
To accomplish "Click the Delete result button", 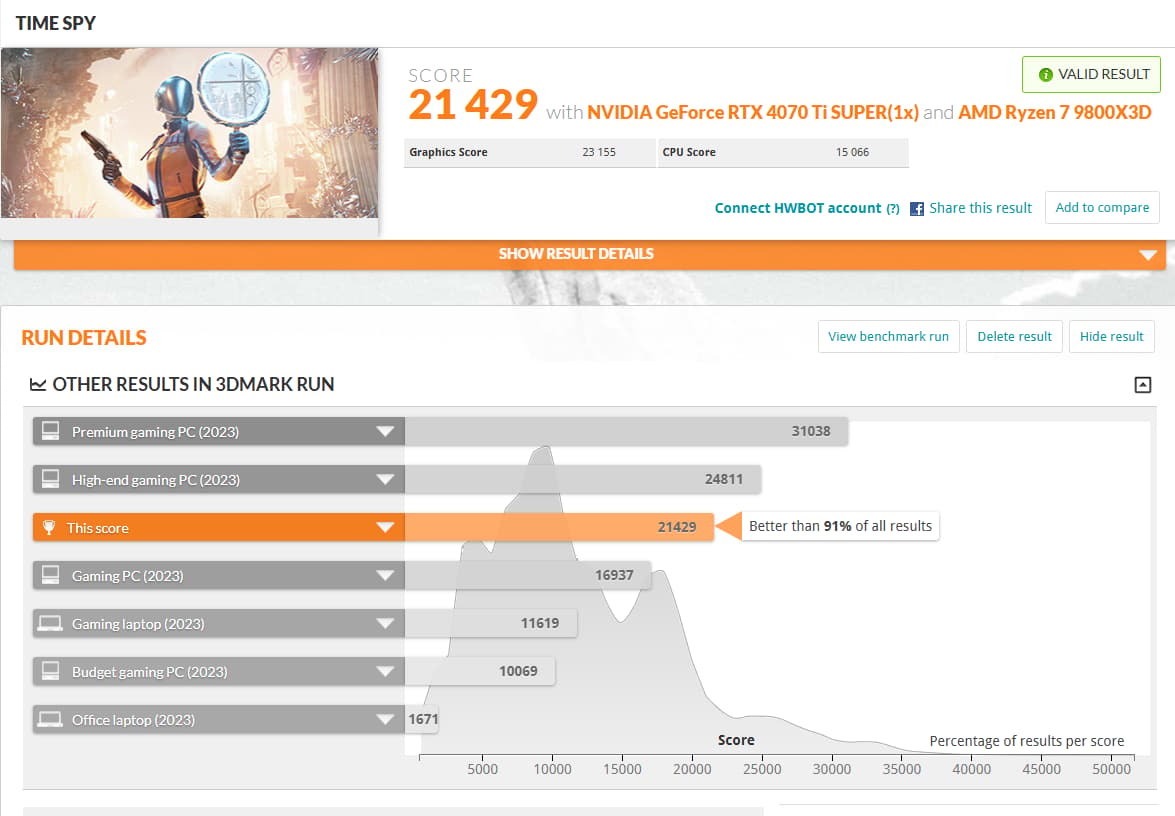I will coord(1014,336).
